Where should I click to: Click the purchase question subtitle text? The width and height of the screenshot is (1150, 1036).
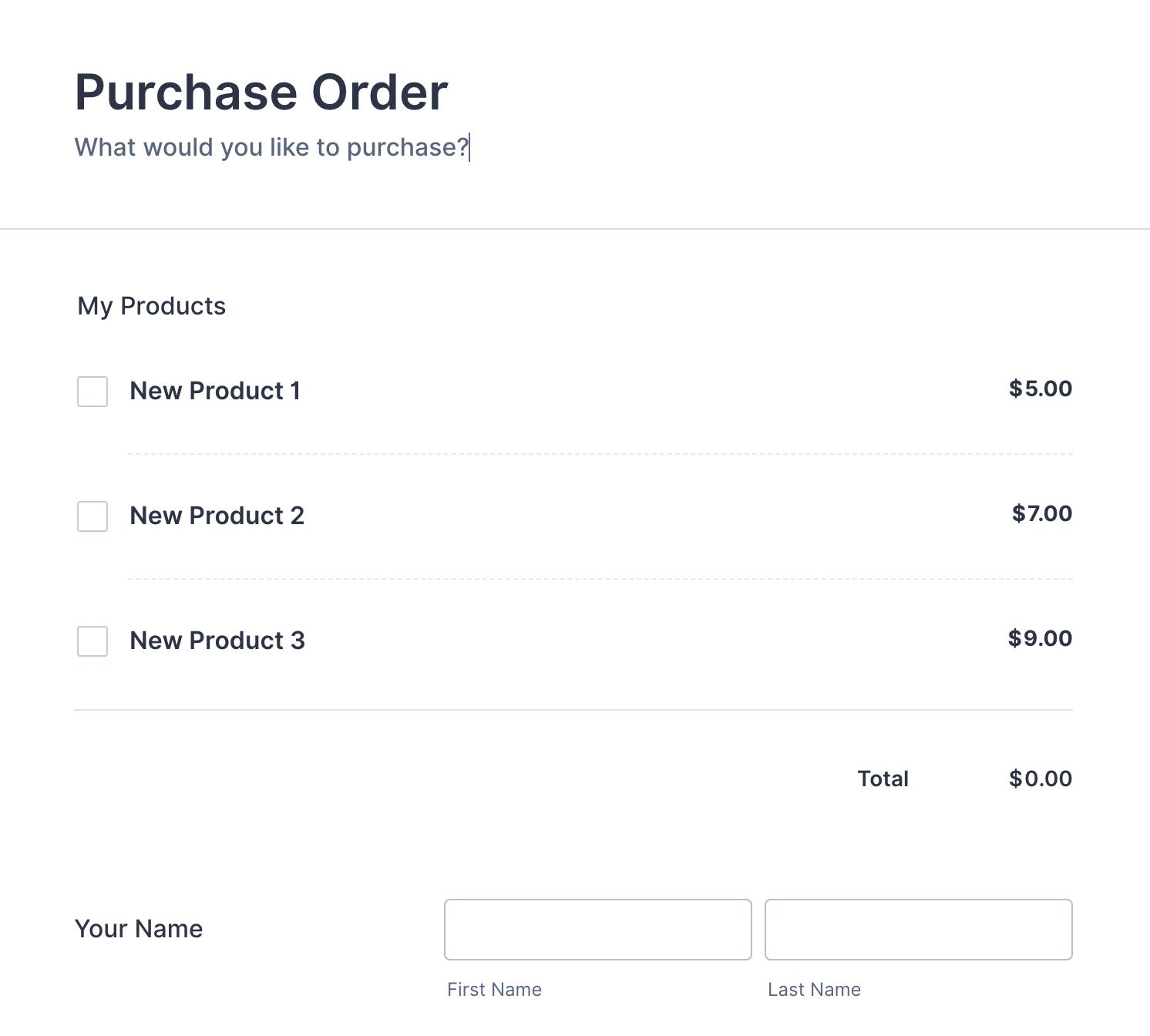[x=271, y=147]
